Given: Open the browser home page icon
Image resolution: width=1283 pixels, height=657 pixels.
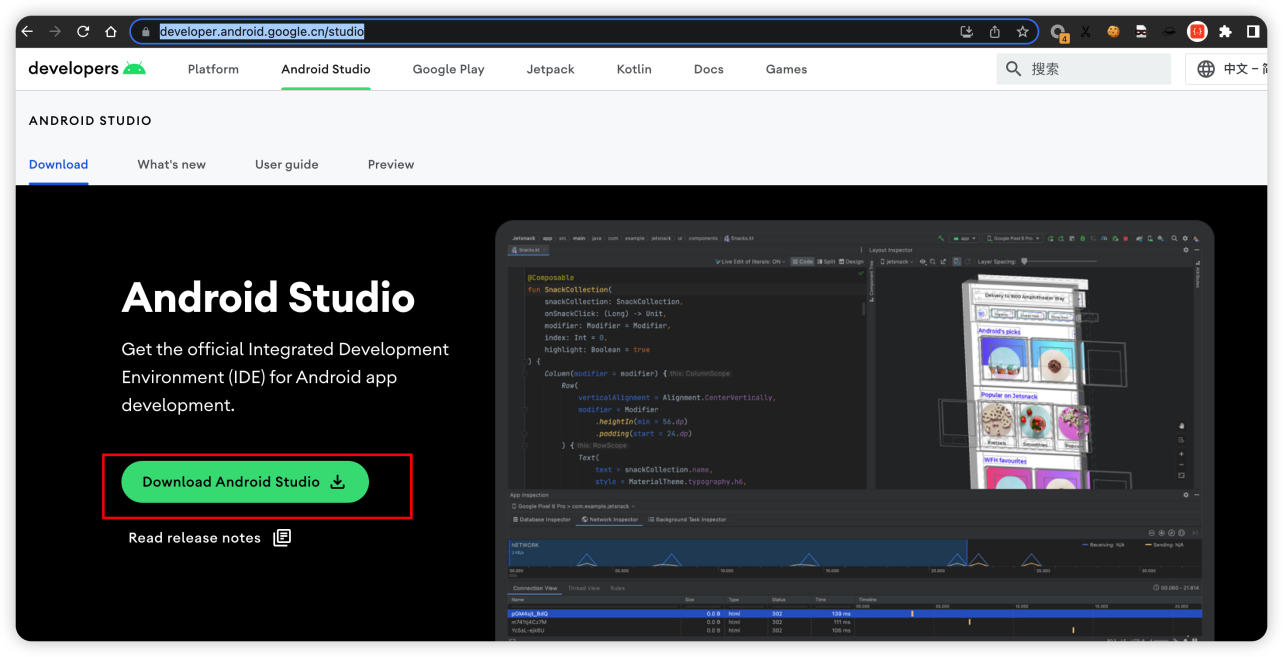Looking at the screenshot, I should click(x=111, y=32).
